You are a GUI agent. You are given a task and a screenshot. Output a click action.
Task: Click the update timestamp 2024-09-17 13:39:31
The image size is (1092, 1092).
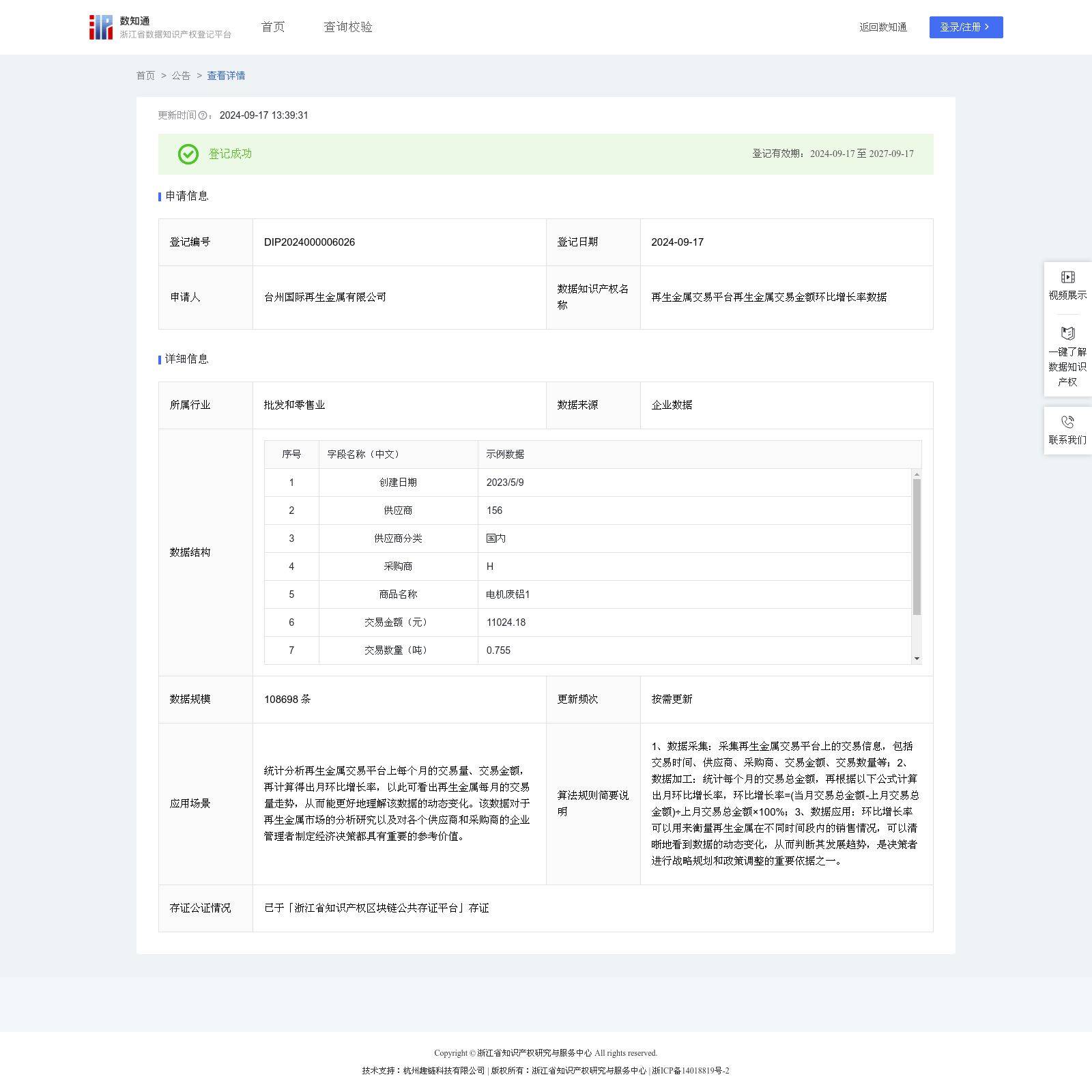263,115
